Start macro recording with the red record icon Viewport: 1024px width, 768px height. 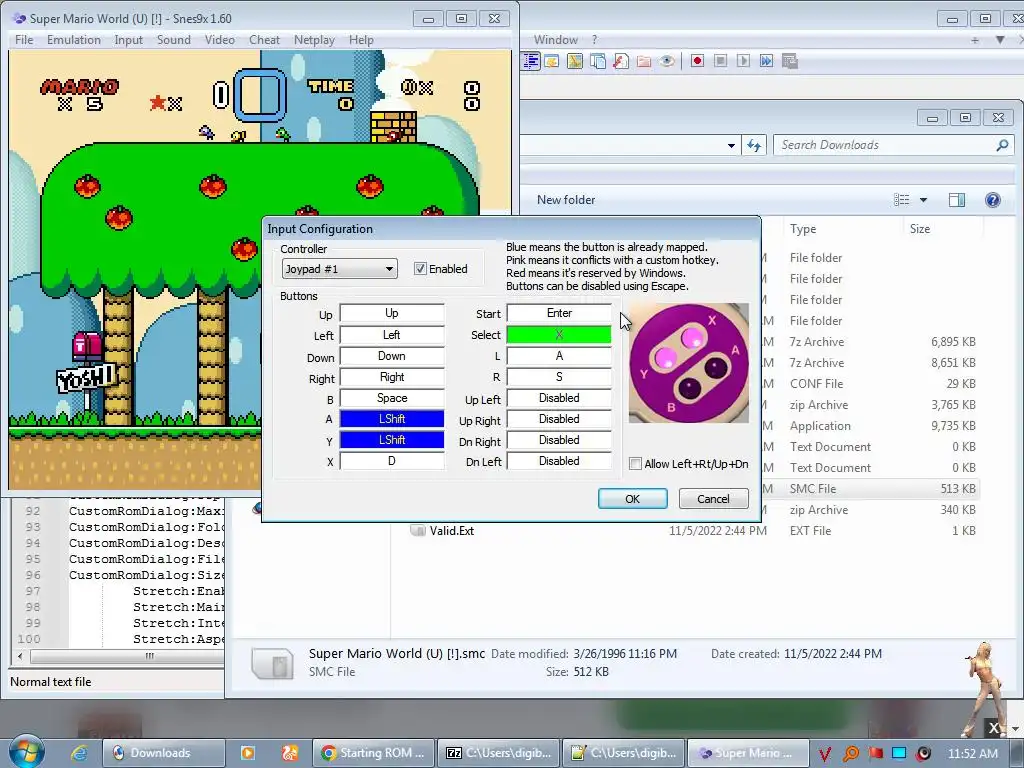(697, 61)
